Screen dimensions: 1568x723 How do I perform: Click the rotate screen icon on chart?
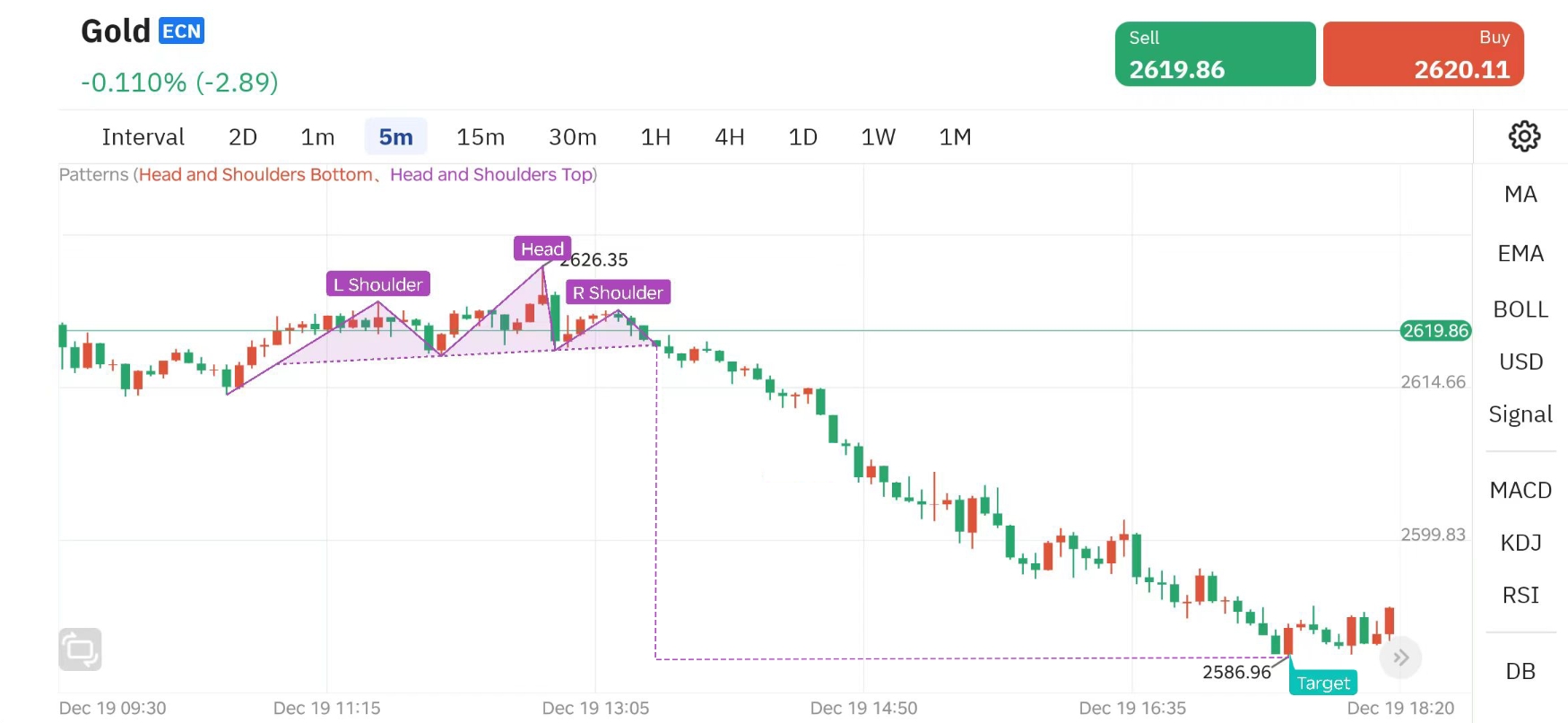[81, 649]
